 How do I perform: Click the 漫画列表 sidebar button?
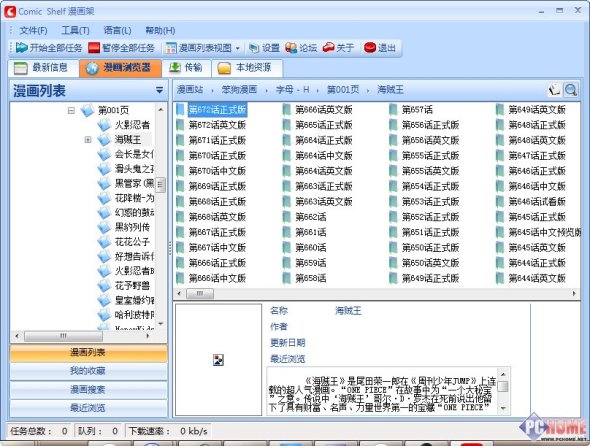tap(88, 353)
